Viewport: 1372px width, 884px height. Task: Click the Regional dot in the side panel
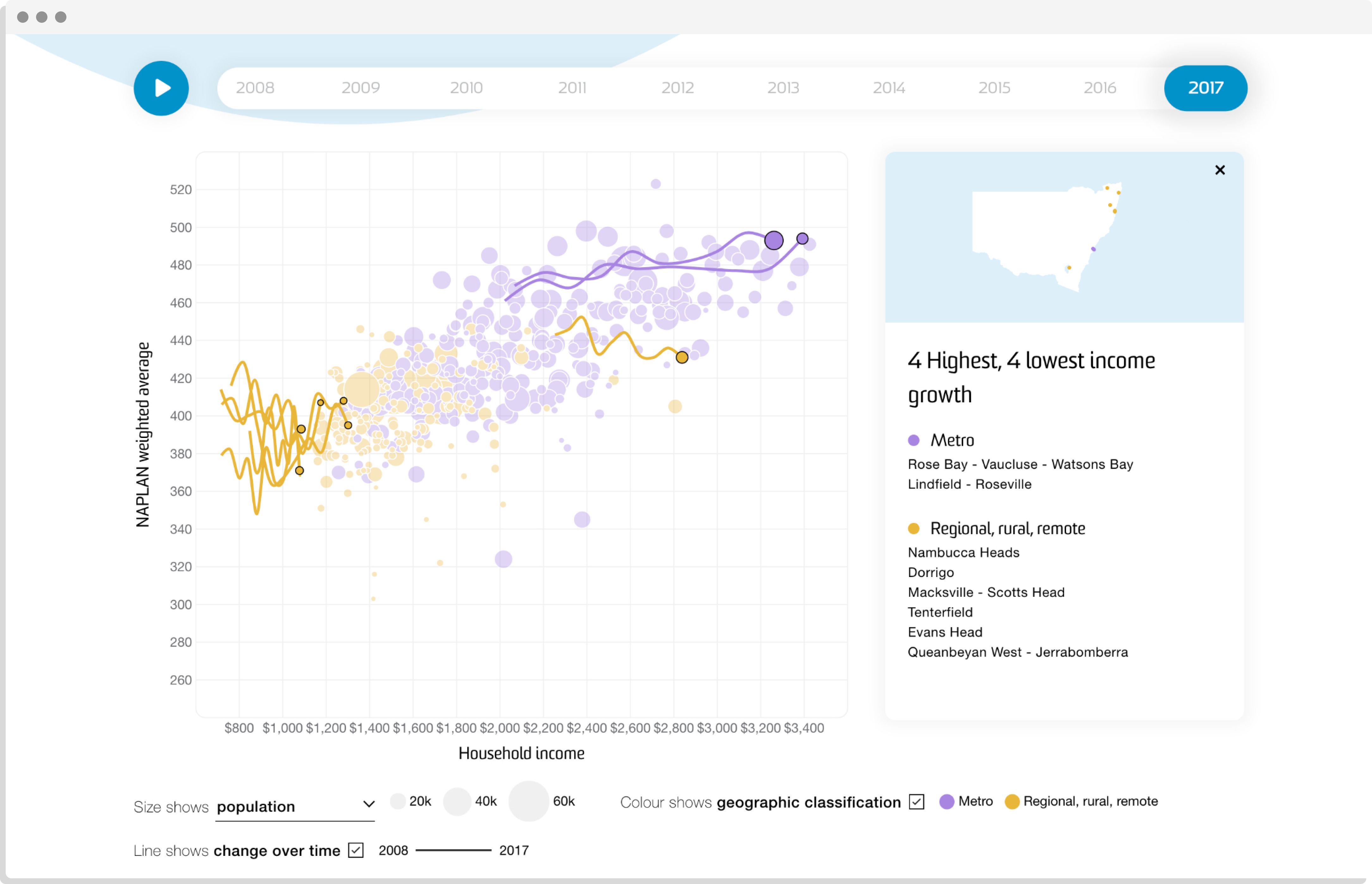pos(914,528)
